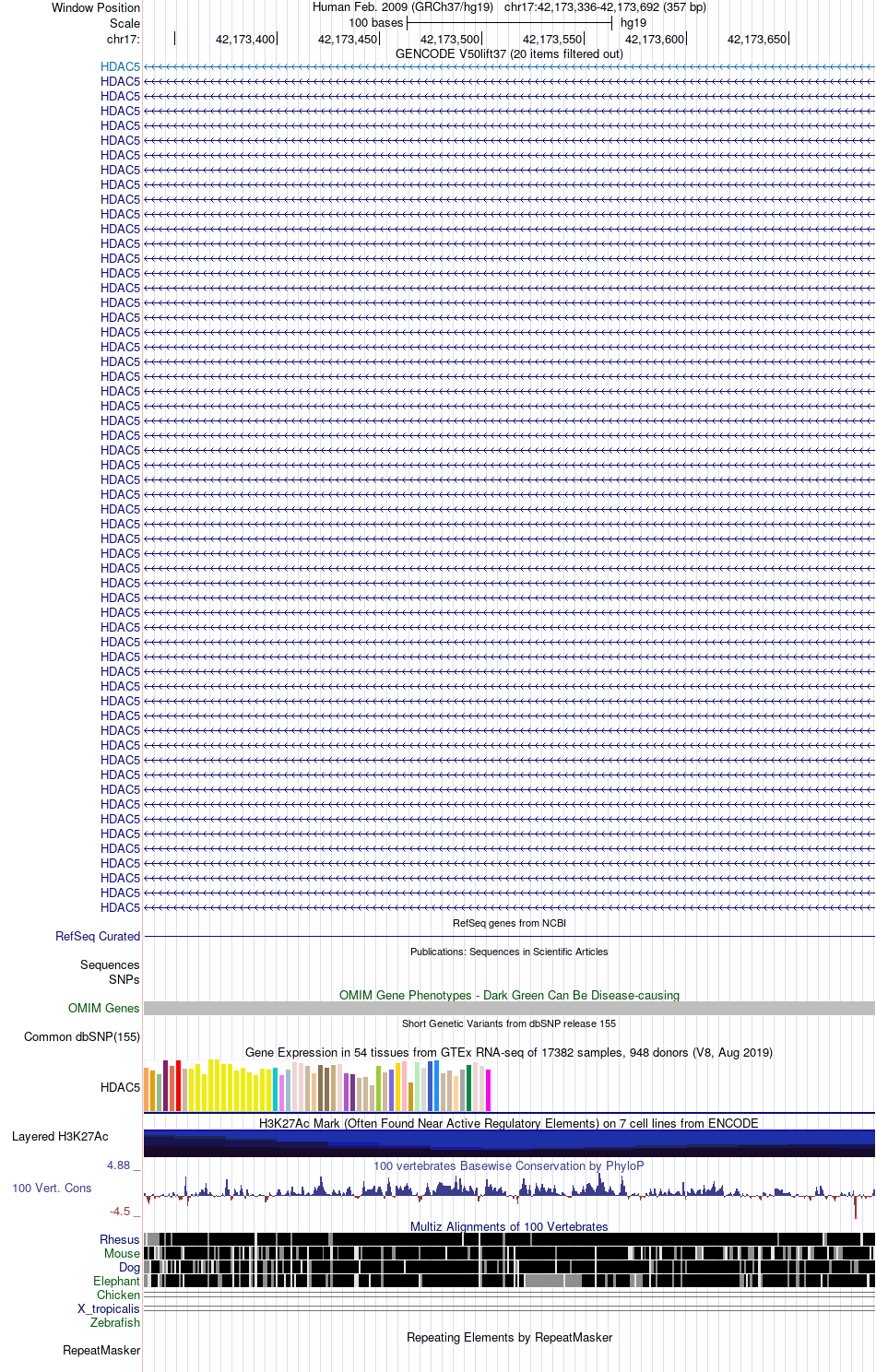Click the dark green GTEx expression bar

tap(468, 1088)
